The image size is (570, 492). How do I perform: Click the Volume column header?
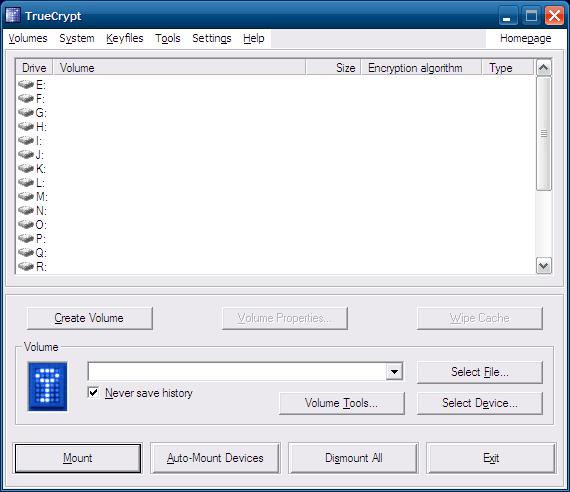tap(179, 68)
